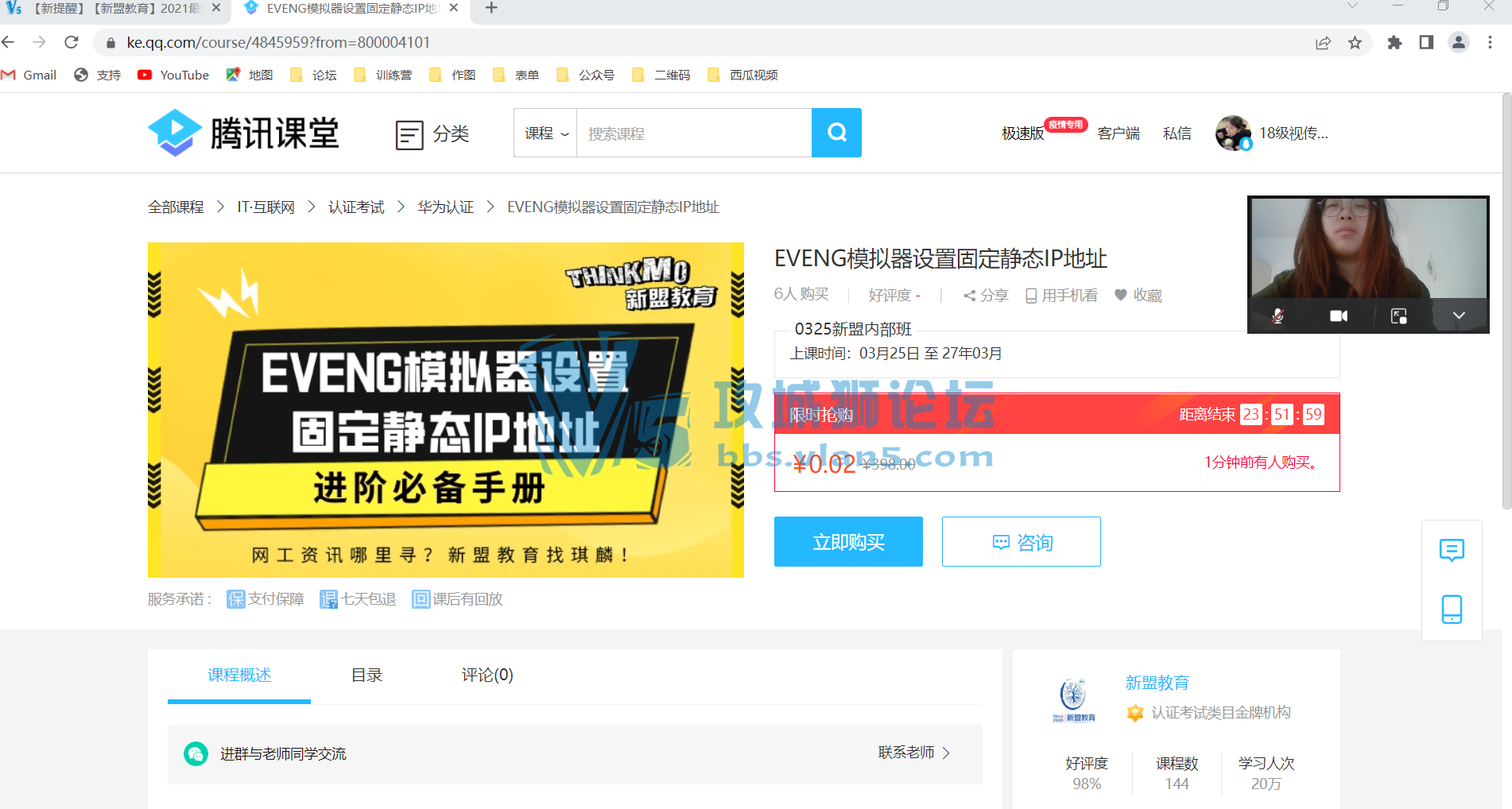The width and height of the screenshot is (1512, 809).
Task: Collapse the video overlay with chevron
Action: (1459, 315)
